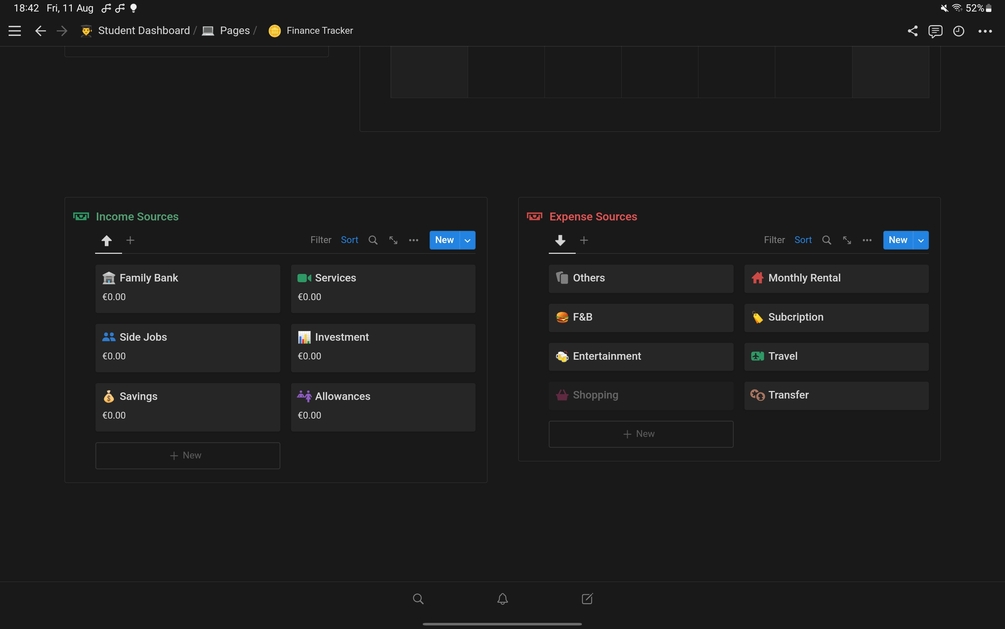Expand New dropdown arrow in Expense Sources
Viewport: 1005px width, 629px height.
(921, 240)
